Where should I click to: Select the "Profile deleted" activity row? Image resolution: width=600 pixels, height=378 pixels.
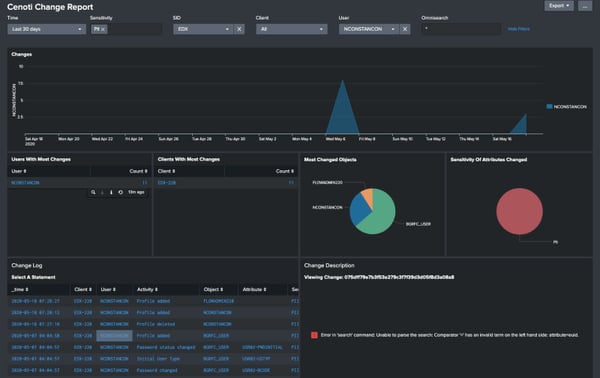(156, 324)
